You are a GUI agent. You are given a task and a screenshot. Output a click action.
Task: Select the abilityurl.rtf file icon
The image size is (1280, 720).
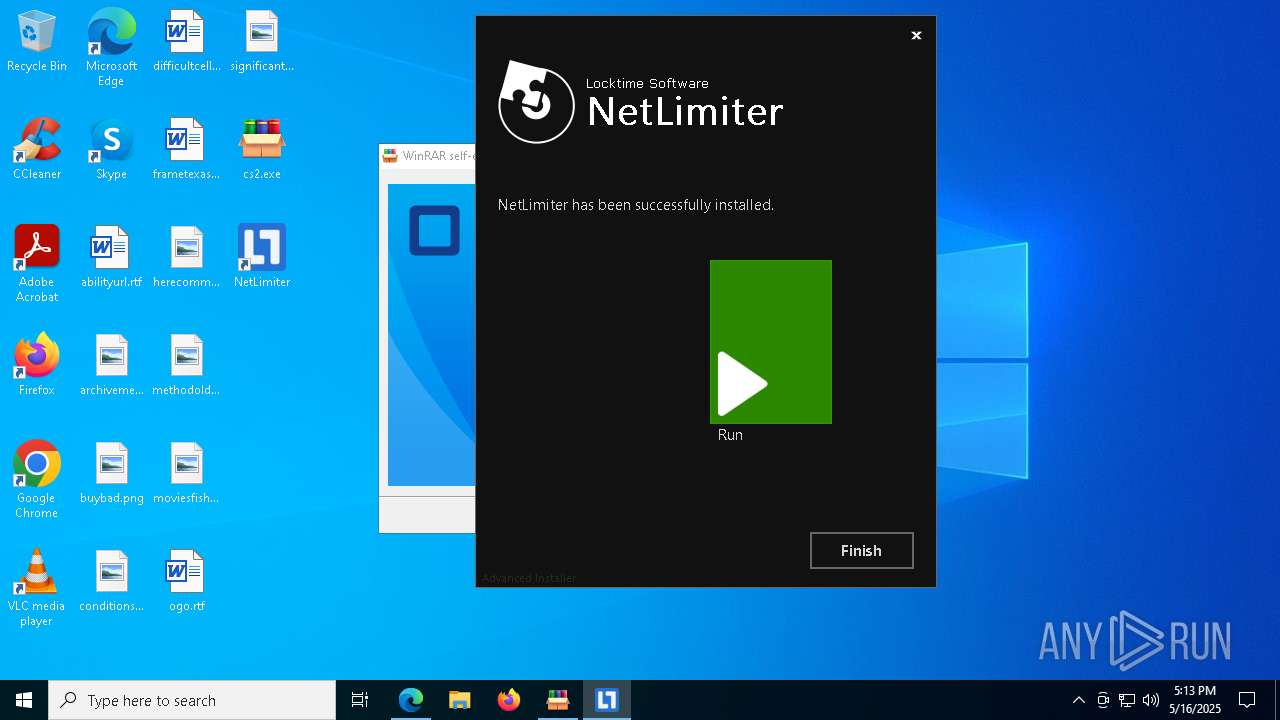(x=111, y=258)
